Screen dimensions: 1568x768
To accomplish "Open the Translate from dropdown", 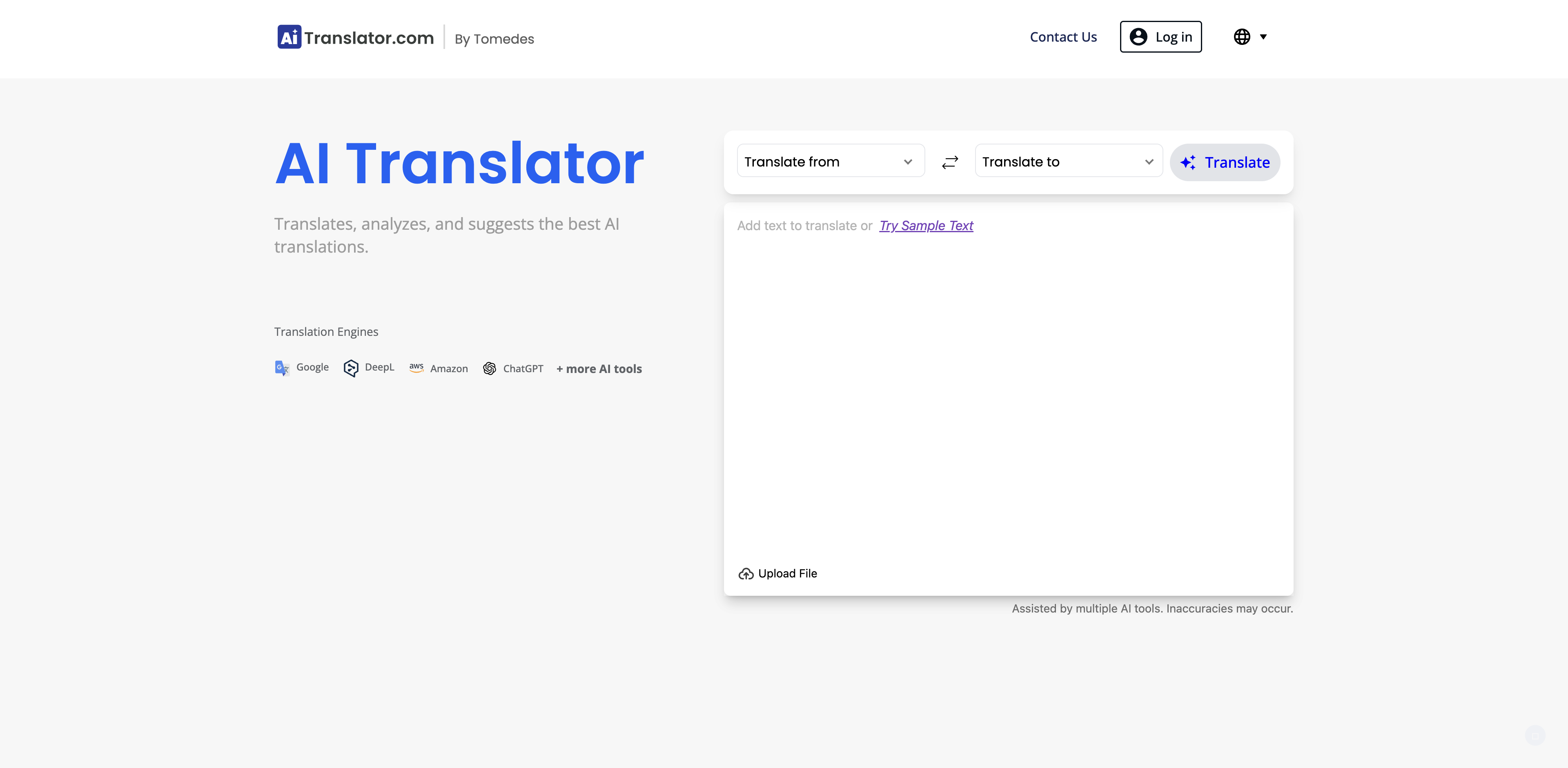I will 830,161.
